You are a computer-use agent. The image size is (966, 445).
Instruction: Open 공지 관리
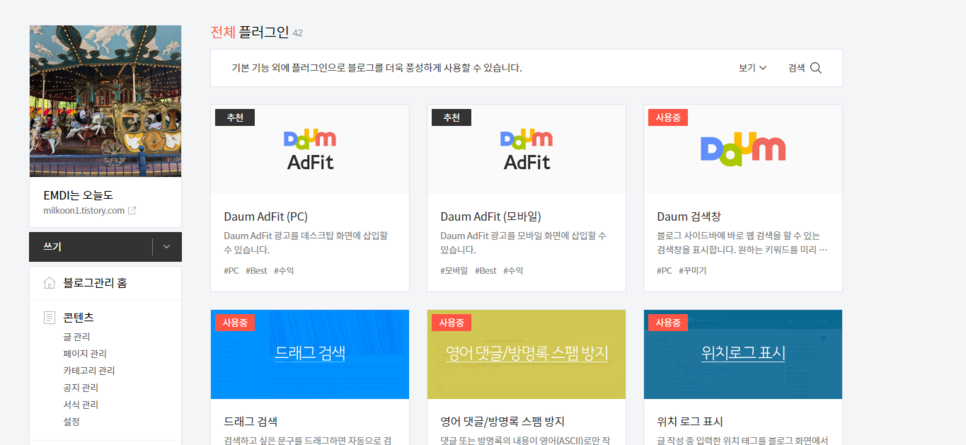(x=80, y=388)
